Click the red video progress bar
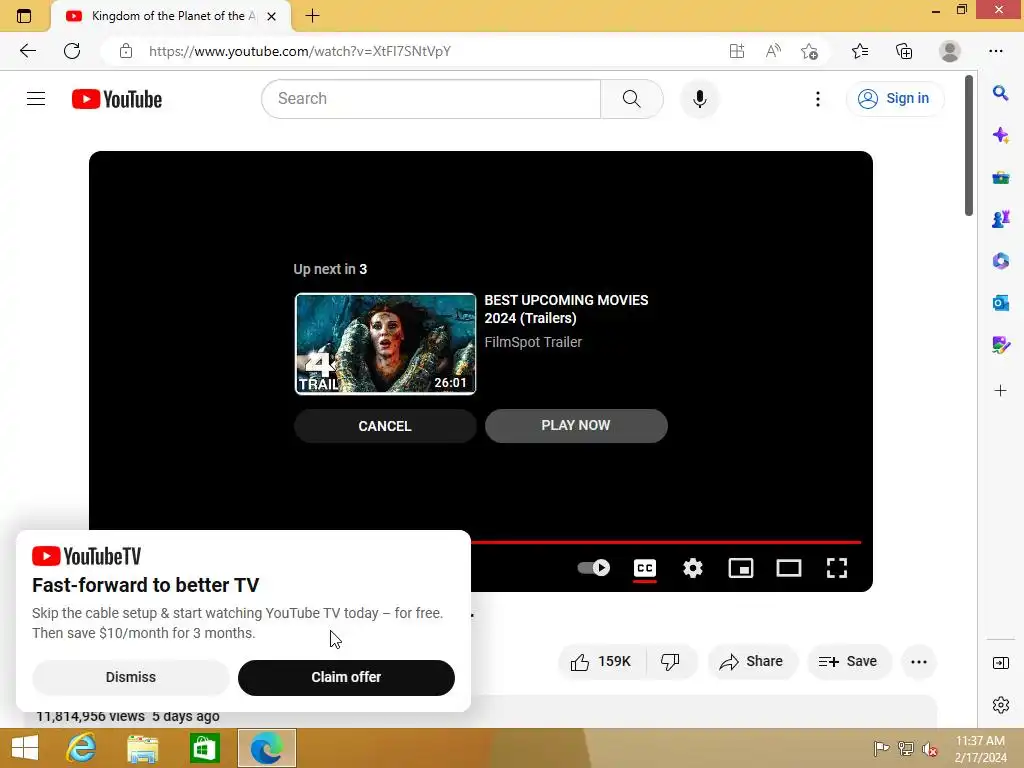The height and width of the screenshot is (768, 1024). pos(666,542)
